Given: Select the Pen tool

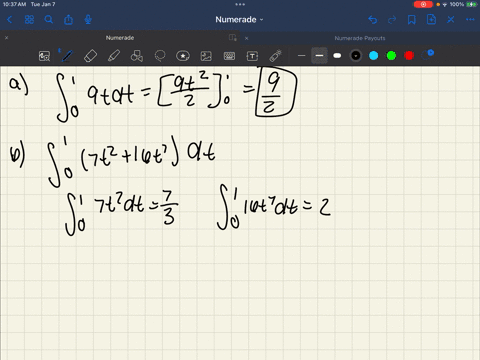Looking at the screenshot, I should [x=67, y=56].
